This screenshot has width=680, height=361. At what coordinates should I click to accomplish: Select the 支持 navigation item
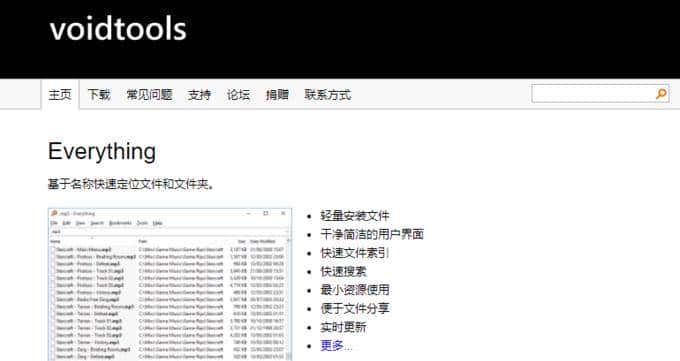click(x=199, y=95)
